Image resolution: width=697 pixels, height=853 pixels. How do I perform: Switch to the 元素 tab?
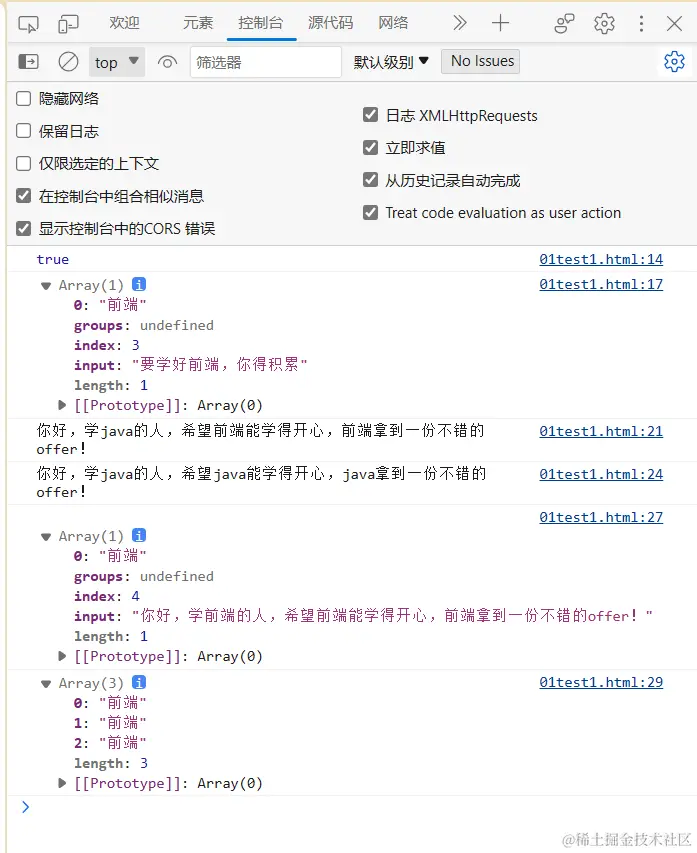(x=198, y=23)
